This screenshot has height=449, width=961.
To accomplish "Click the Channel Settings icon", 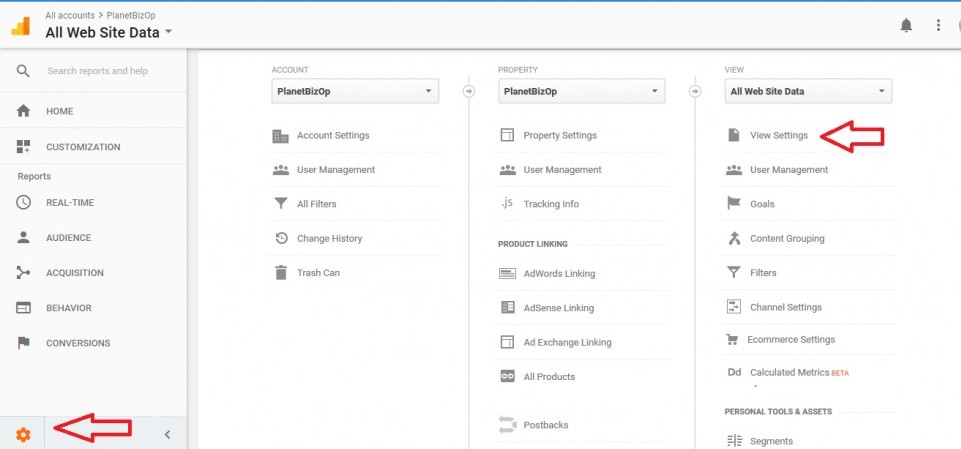I will (734, 307).
